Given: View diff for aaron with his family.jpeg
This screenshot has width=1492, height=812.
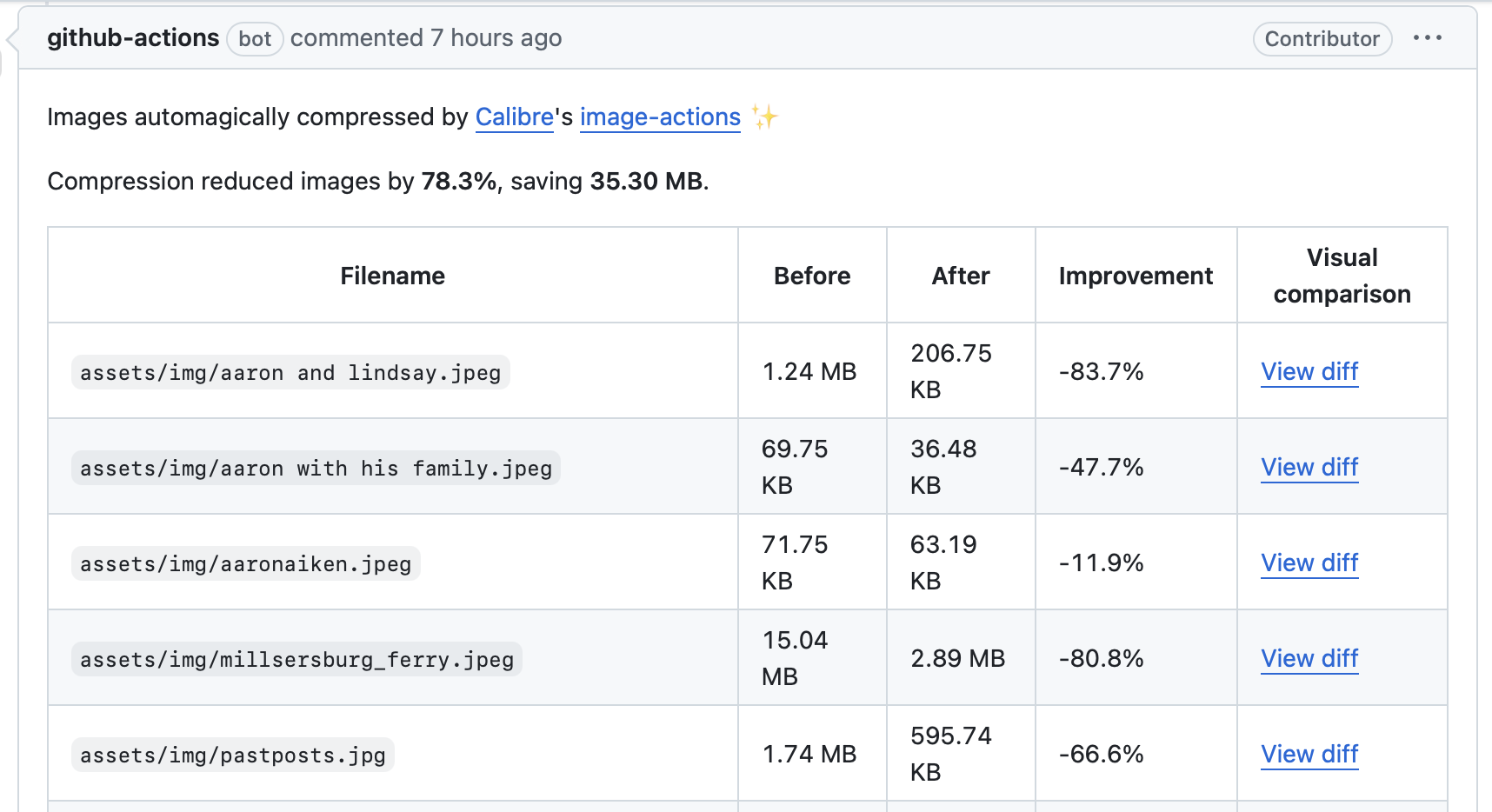Looking at the screenshot, I should point(1309,468).
